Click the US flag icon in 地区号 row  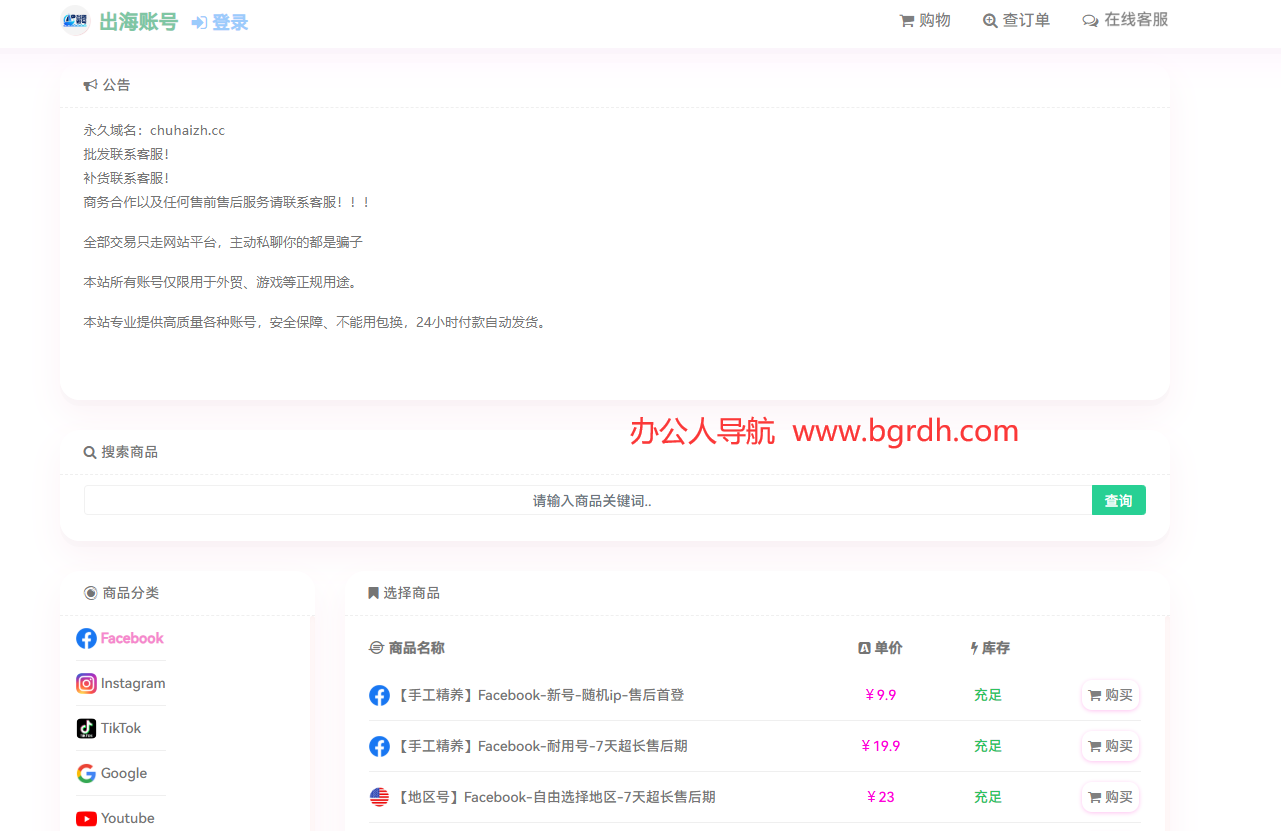pos(379,797)
